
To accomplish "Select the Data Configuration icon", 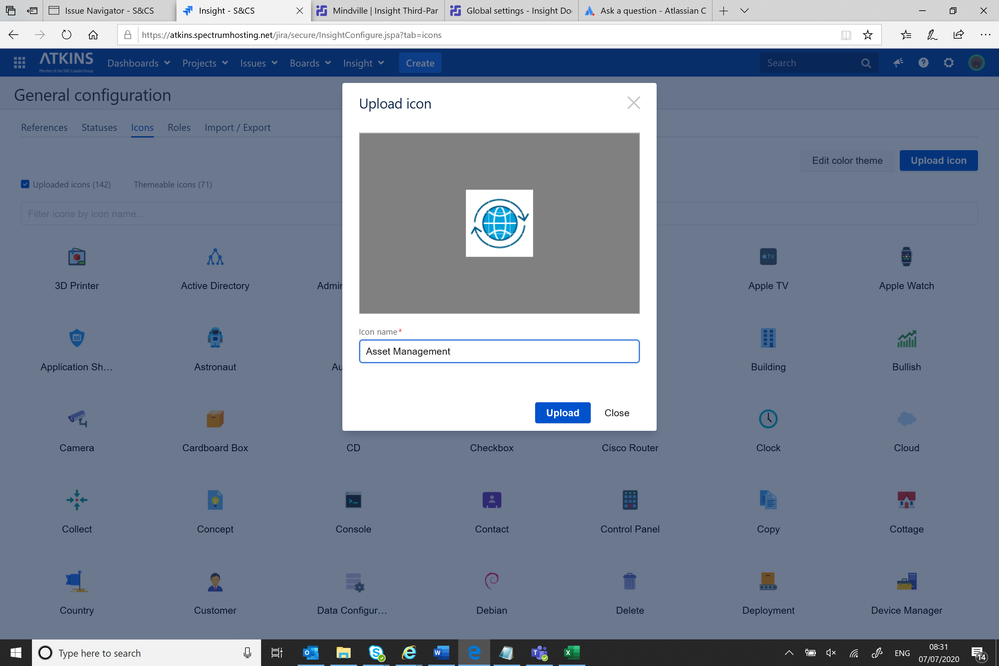I will click(353, 581).
